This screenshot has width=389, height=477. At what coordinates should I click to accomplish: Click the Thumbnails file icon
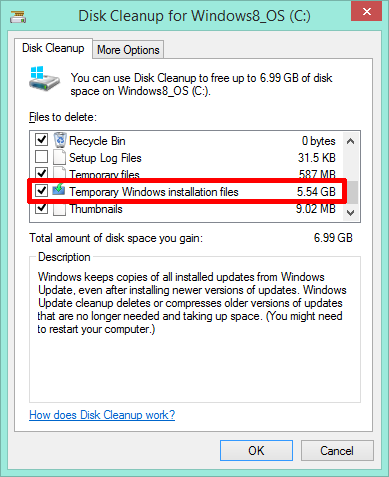pos(59,209)
